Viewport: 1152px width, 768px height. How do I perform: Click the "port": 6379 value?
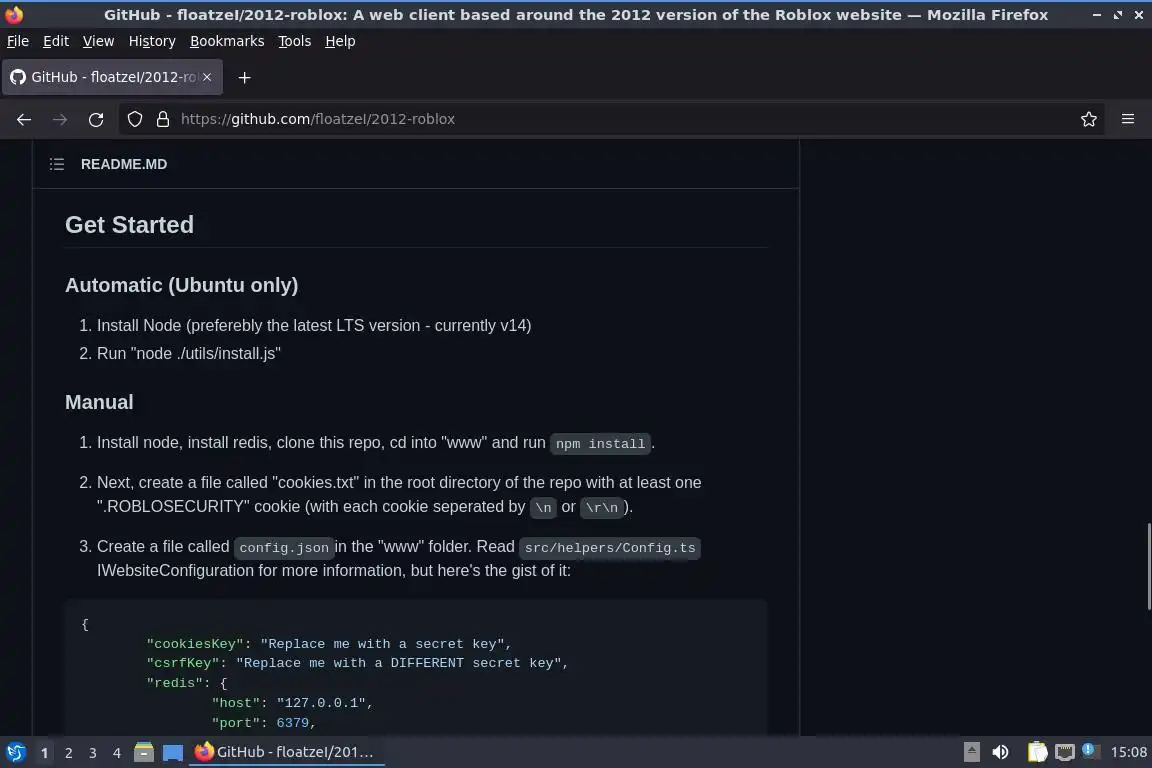tap(292, 722)
